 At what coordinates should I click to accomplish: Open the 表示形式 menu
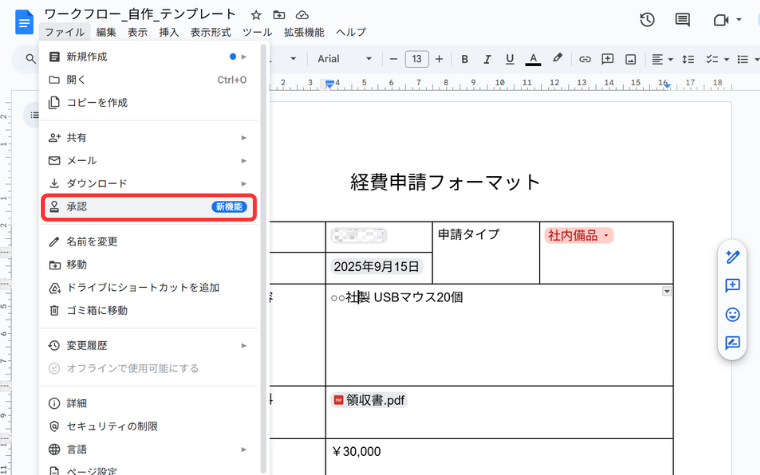(210, 32)
